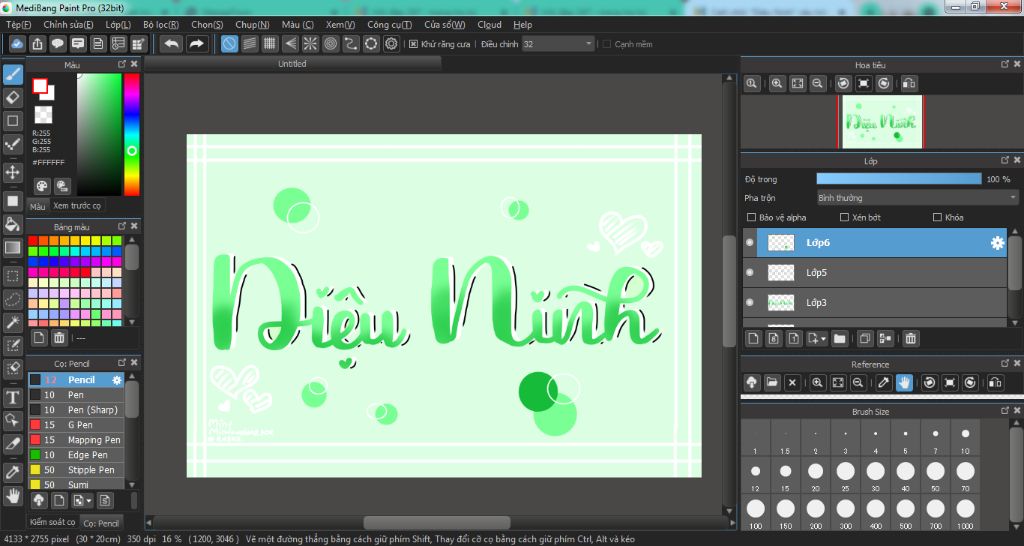Screen dimensions: 1024x546
Task: Select the Gradient tool
Action: (12, 248)
